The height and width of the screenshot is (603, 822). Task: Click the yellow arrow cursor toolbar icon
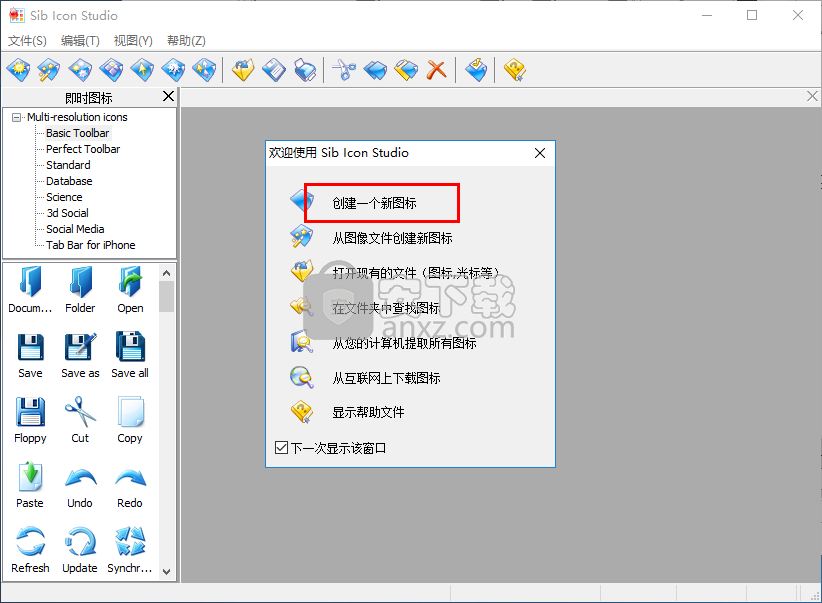[x=143, y=70]
